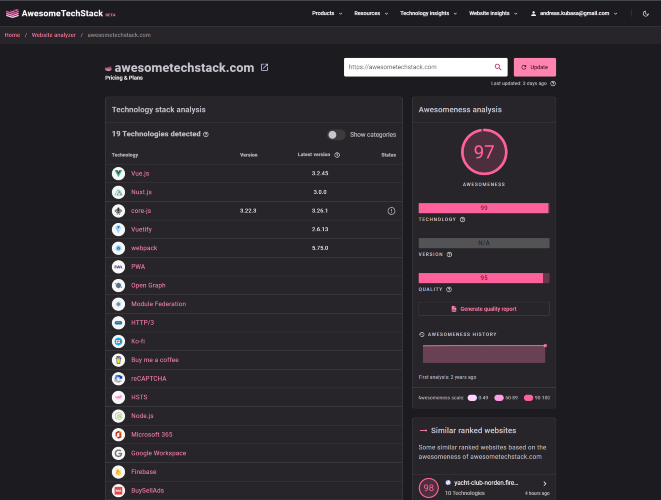Click the 3.22.3 core-js version cell
This screenshot has height=500, width=661.
coord(248,211)
